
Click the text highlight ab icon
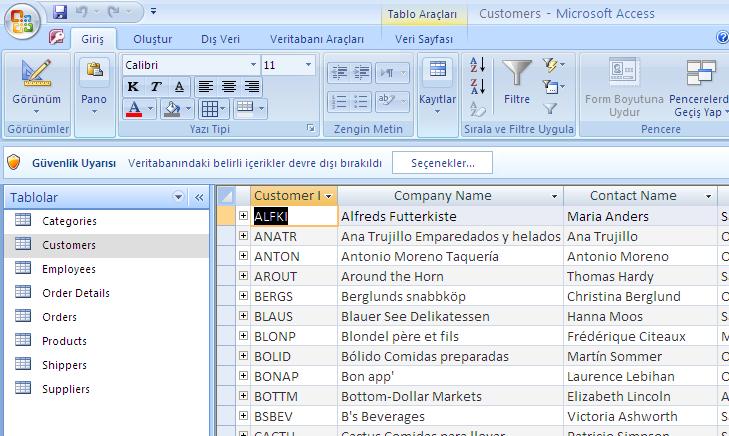(x=387, y=100)
